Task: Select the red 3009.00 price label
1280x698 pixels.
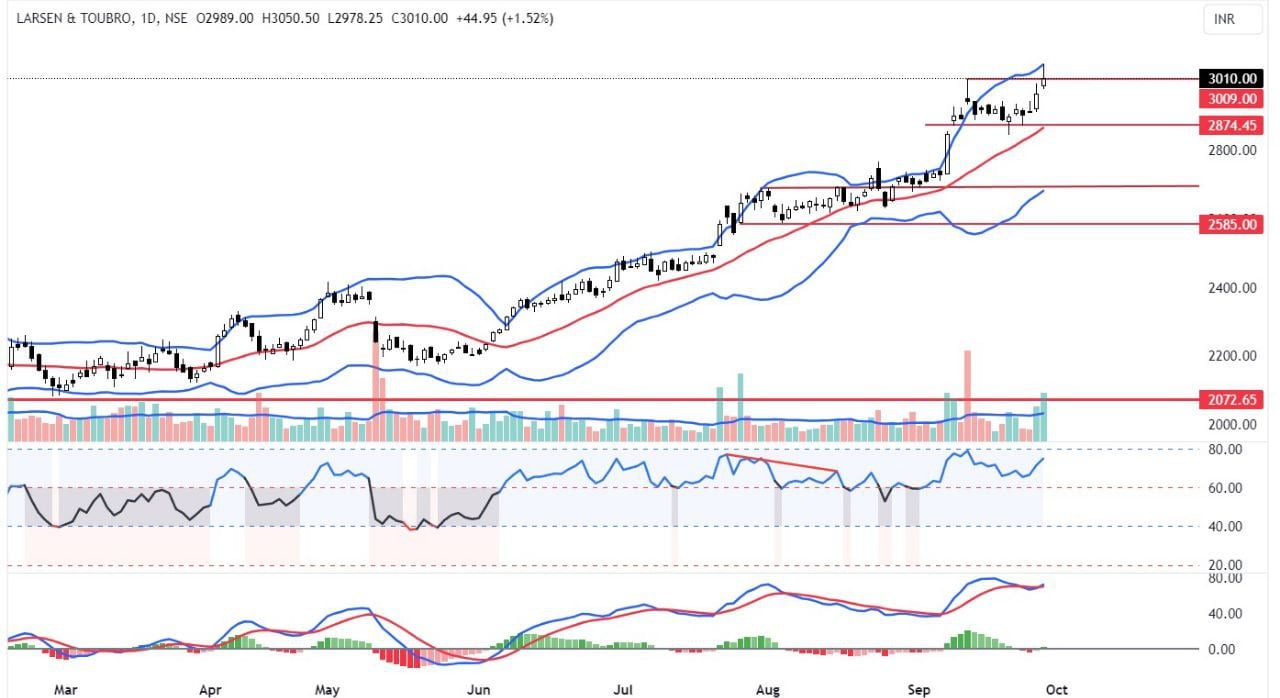Action: (1231, 99)
